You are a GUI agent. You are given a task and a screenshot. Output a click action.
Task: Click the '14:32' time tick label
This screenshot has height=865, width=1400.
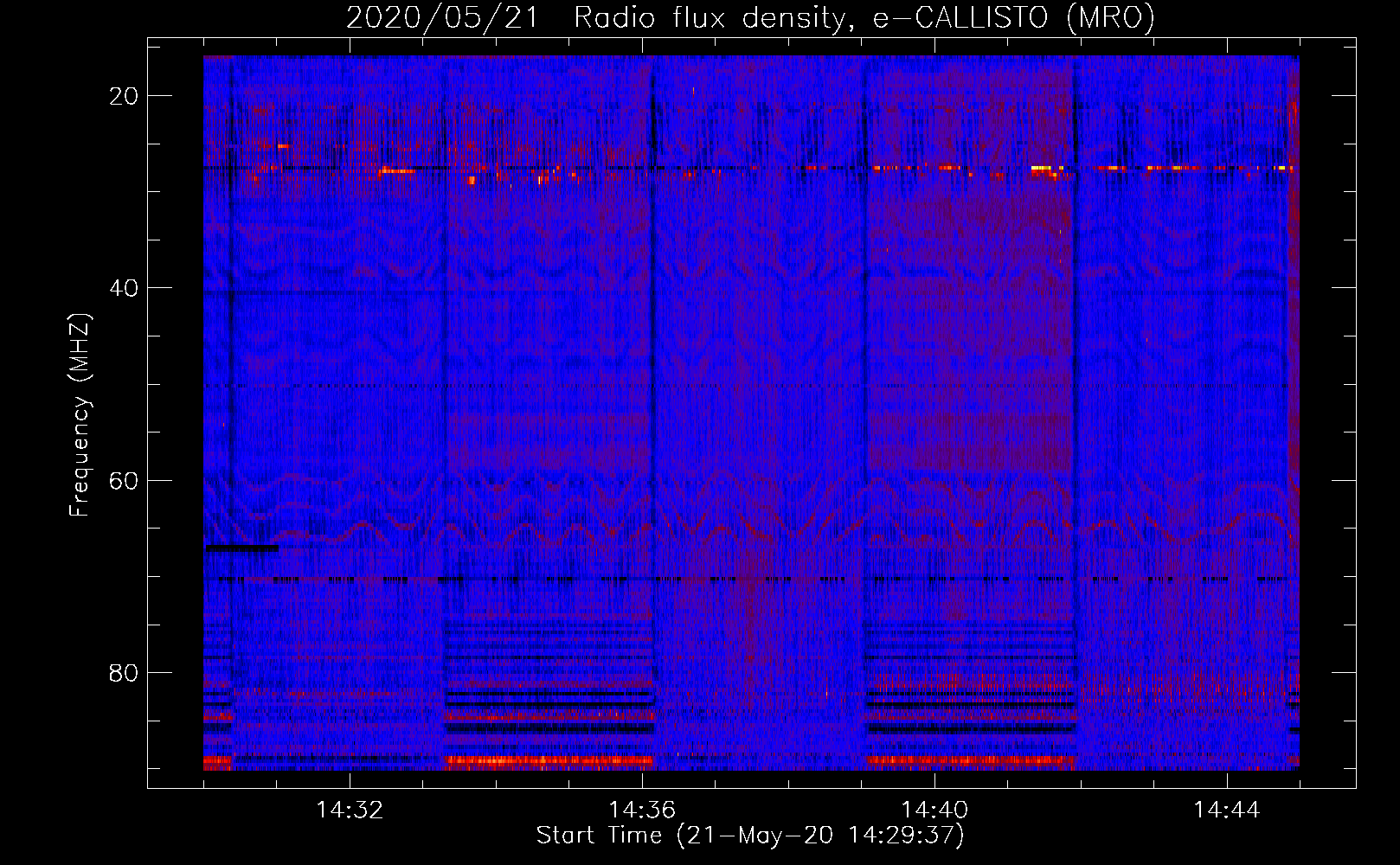click(x=350, y=811)
